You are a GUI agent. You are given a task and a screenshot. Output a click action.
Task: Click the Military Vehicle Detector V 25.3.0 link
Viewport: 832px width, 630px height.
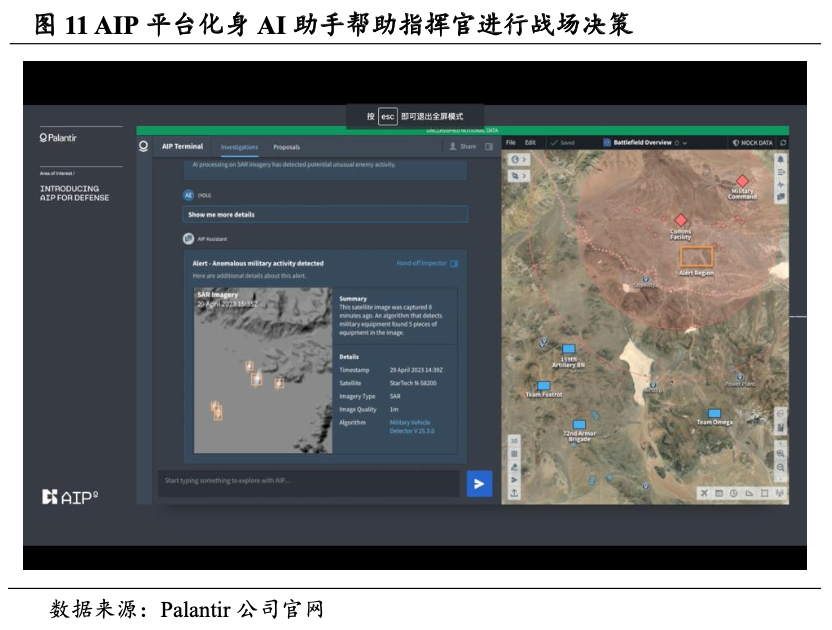pyautogui.click(x=412, y=427)
